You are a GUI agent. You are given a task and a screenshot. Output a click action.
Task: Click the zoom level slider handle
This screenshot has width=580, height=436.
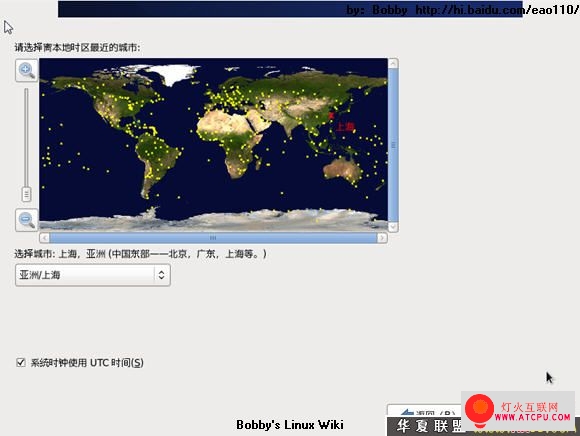[x=26, y=194]
